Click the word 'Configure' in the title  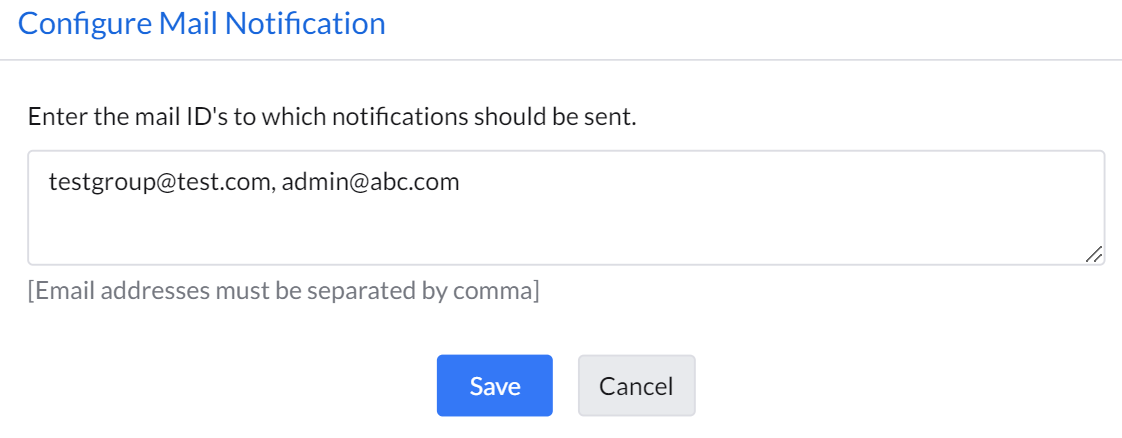[84, 24]
